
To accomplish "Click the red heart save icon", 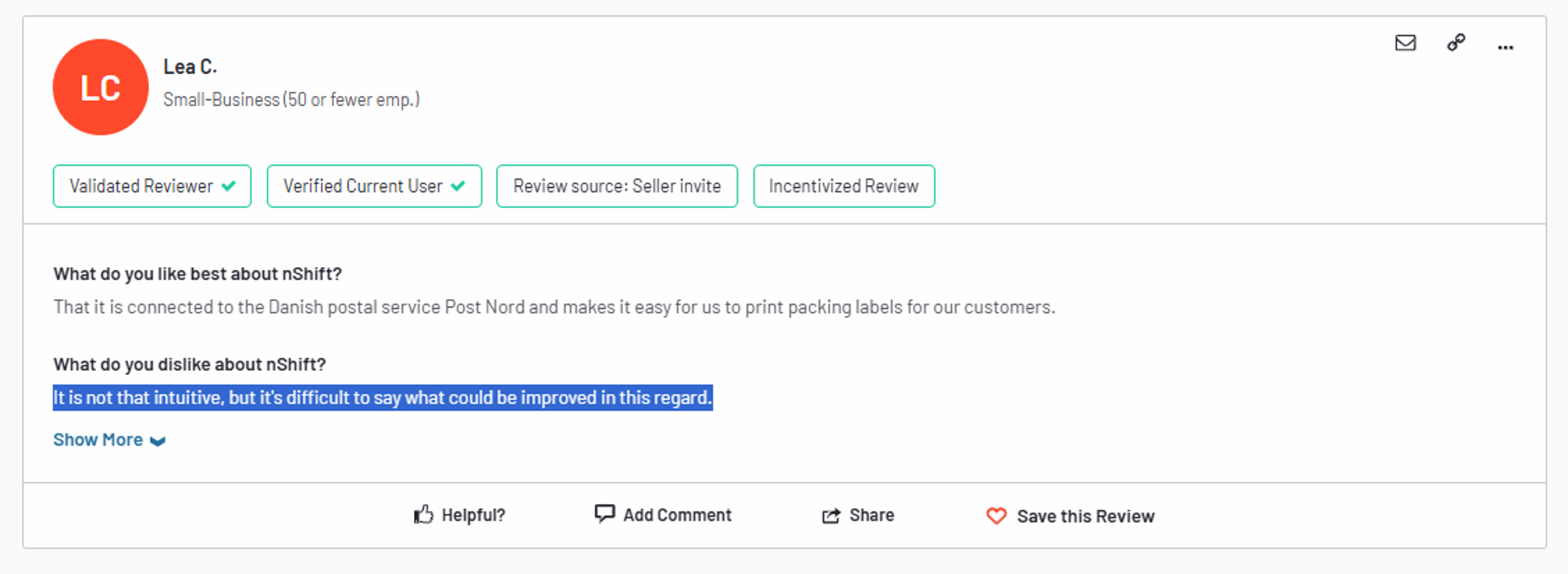I will [x=996, y=516].
